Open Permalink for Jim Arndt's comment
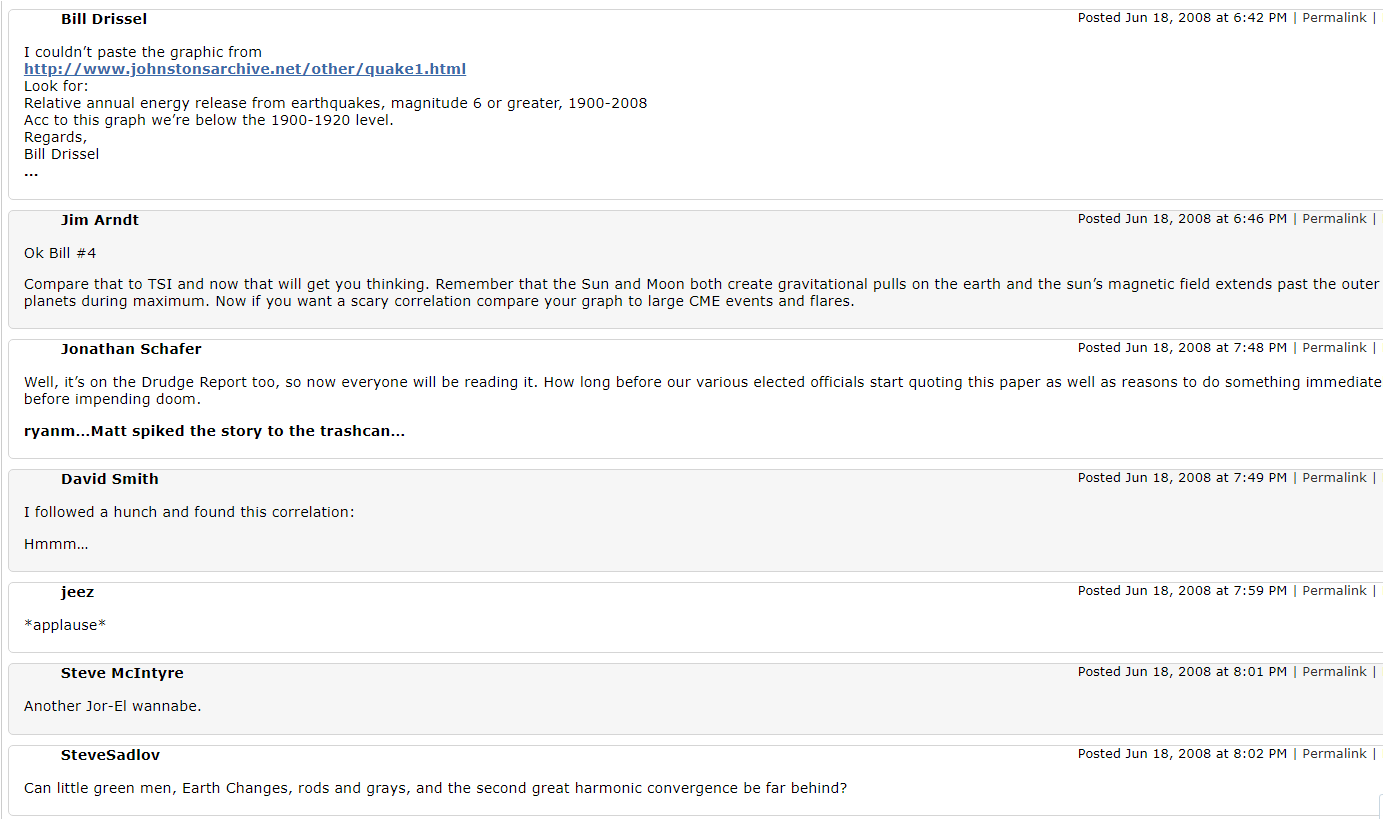 click(x=1334, y=219)
